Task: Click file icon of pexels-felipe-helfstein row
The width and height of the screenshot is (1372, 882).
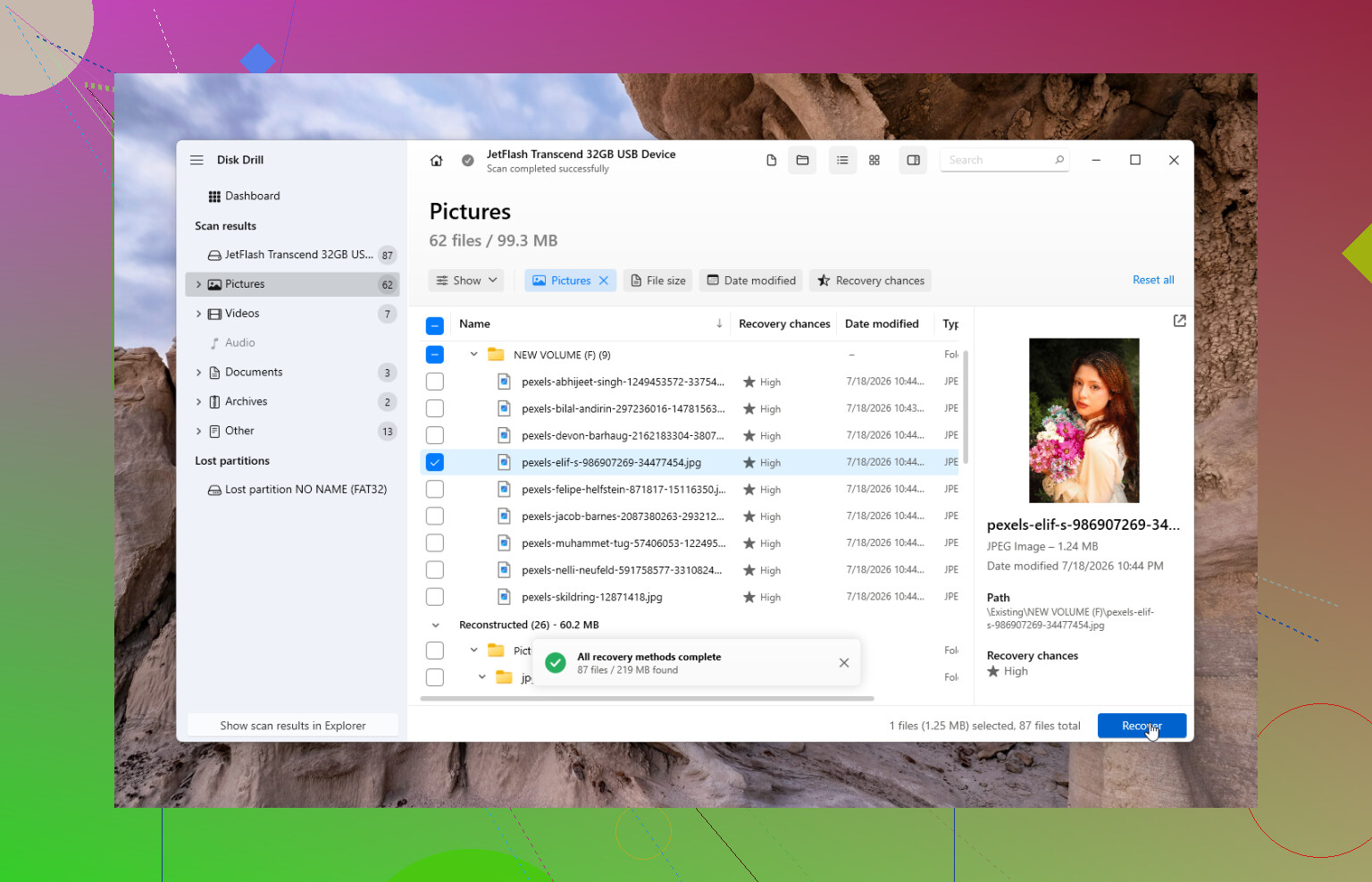Action: (x=504, y=490)
